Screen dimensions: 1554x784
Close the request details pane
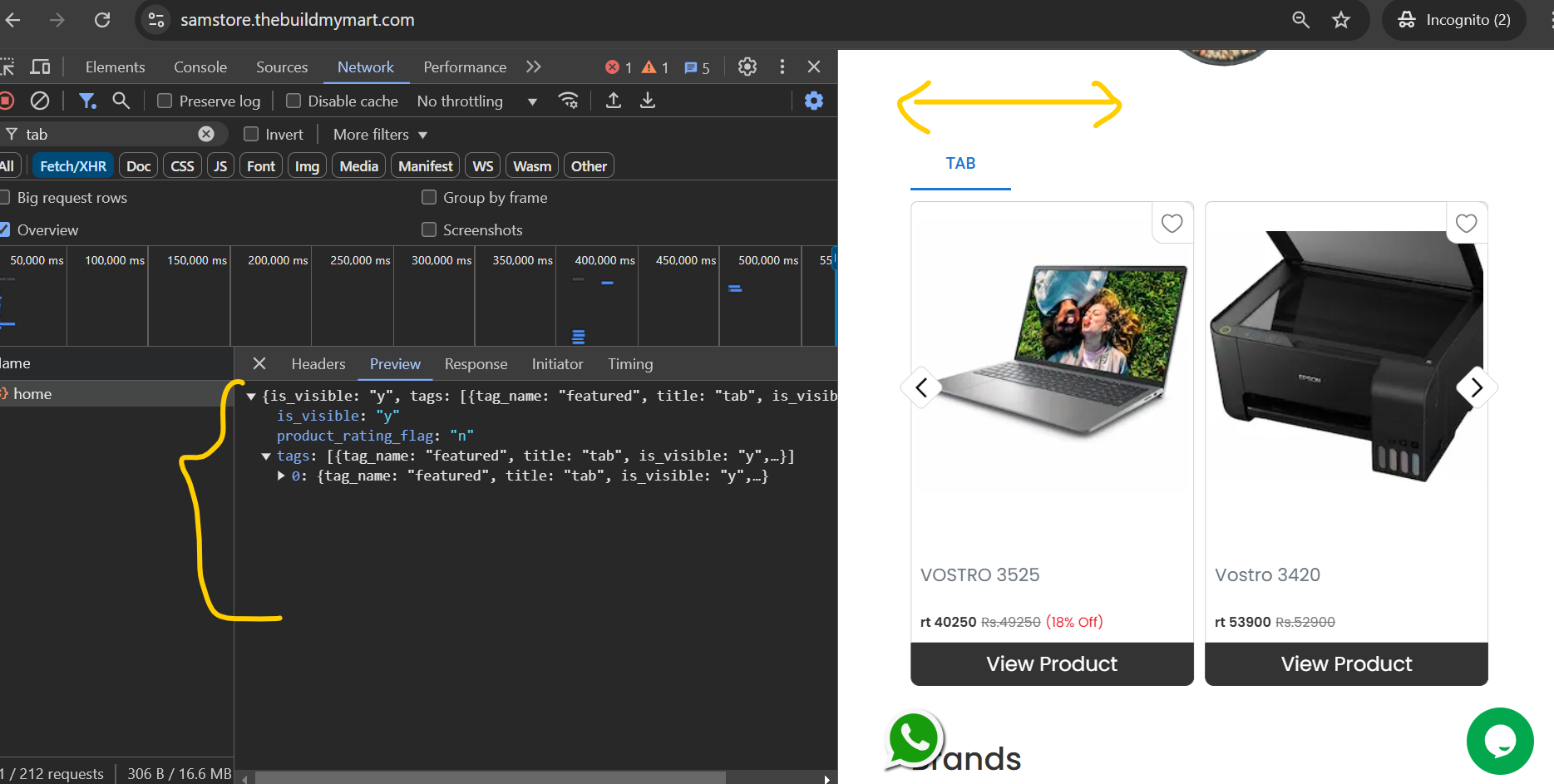[x=259, y=363]
